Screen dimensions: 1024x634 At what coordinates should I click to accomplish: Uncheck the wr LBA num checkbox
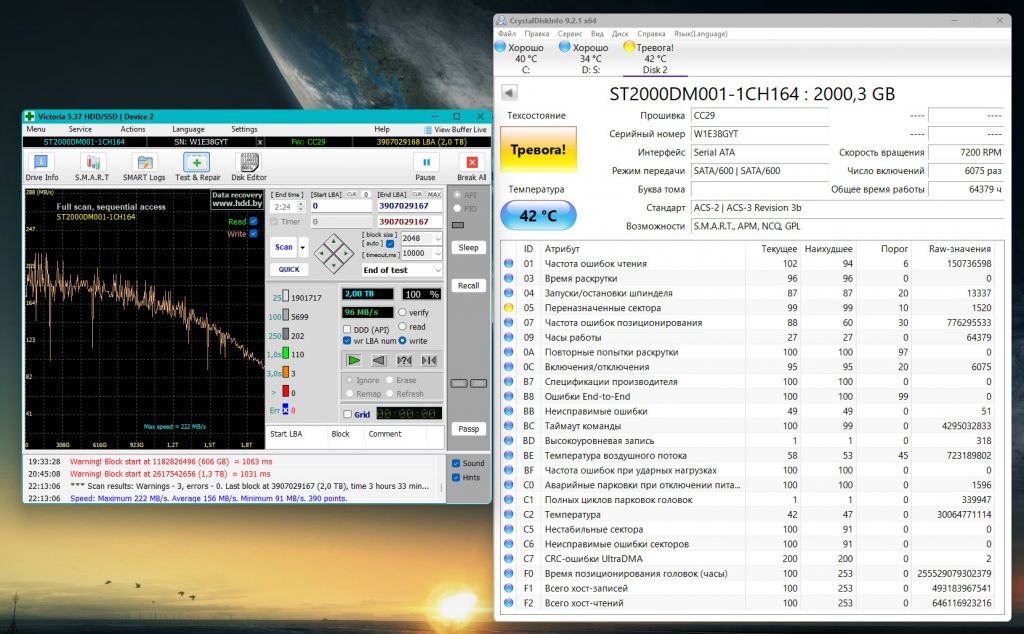347,340
